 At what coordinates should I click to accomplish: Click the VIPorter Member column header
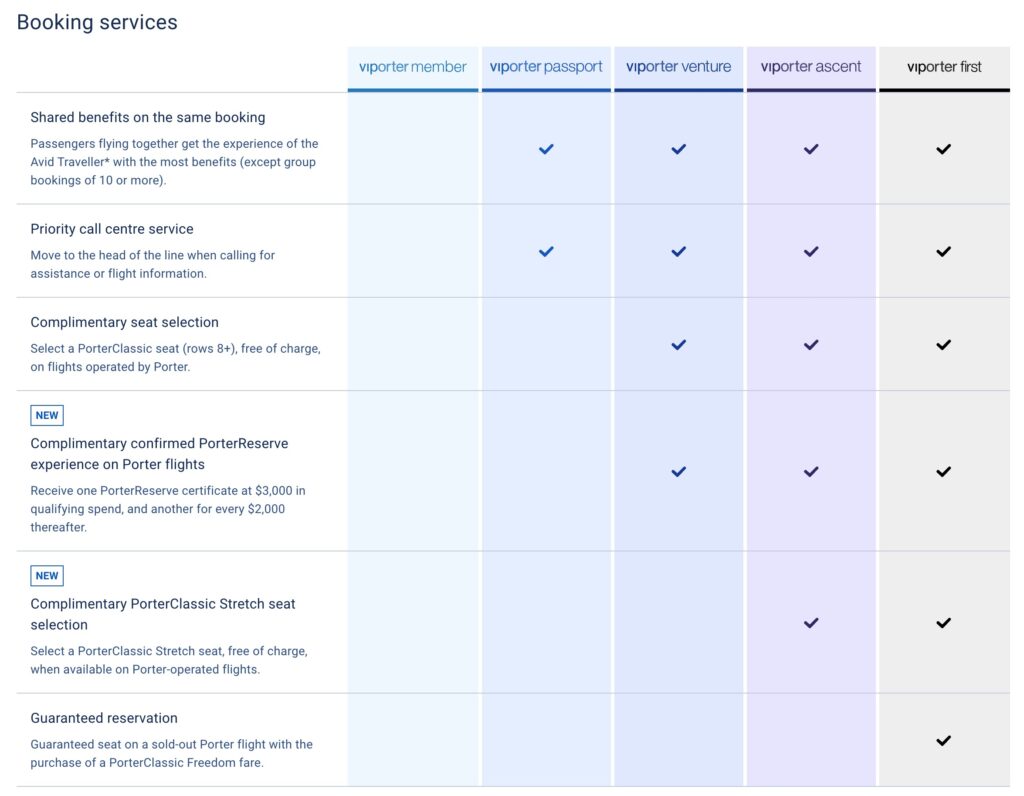click(x=413, y=67)
